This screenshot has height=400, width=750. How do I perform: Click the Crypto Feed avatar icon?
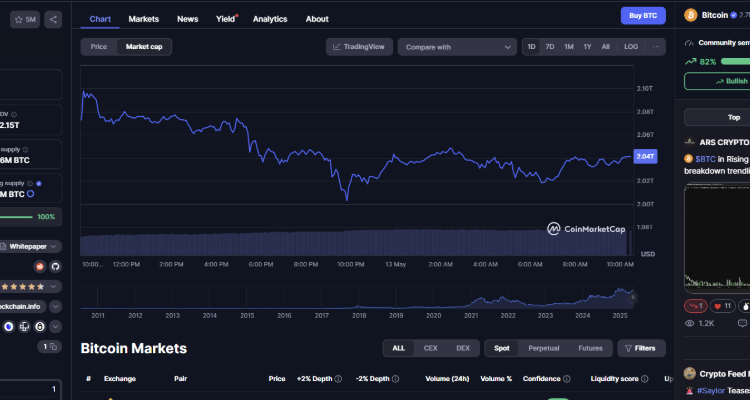pyautogui.click(x=690, y=373)
